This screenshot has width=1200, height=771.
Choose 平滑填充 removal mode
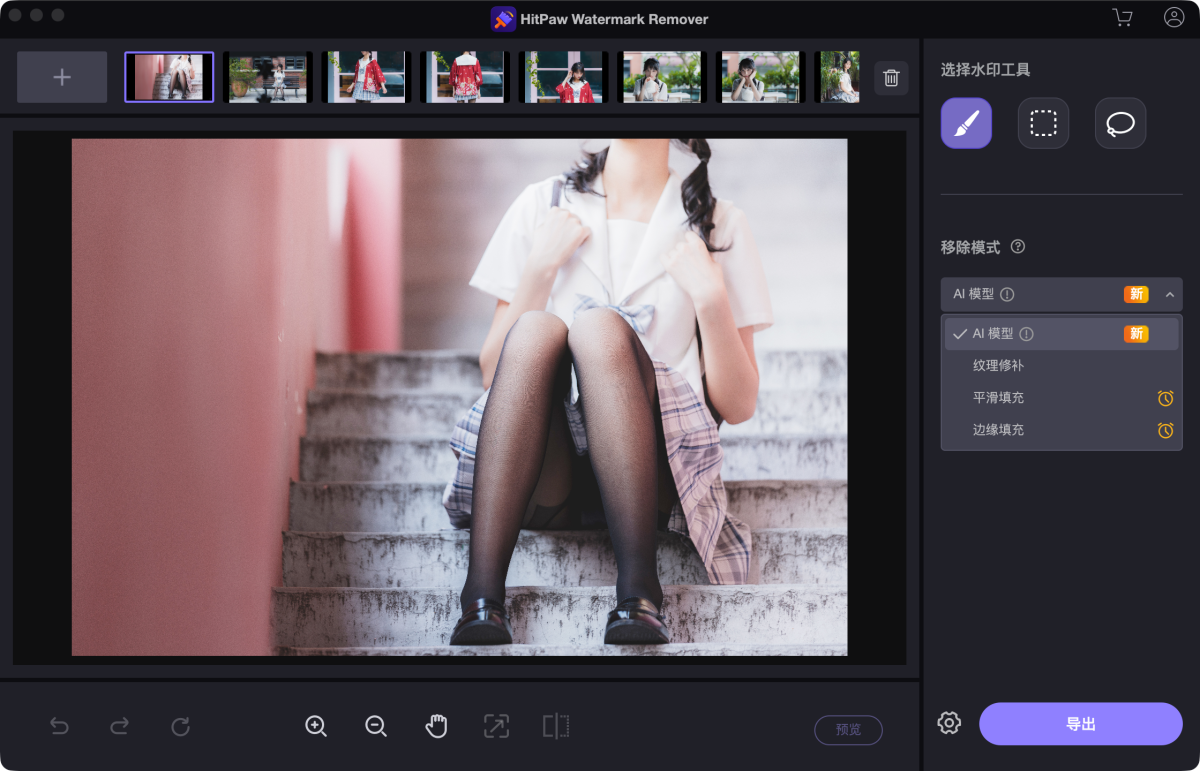[1062, 398]
